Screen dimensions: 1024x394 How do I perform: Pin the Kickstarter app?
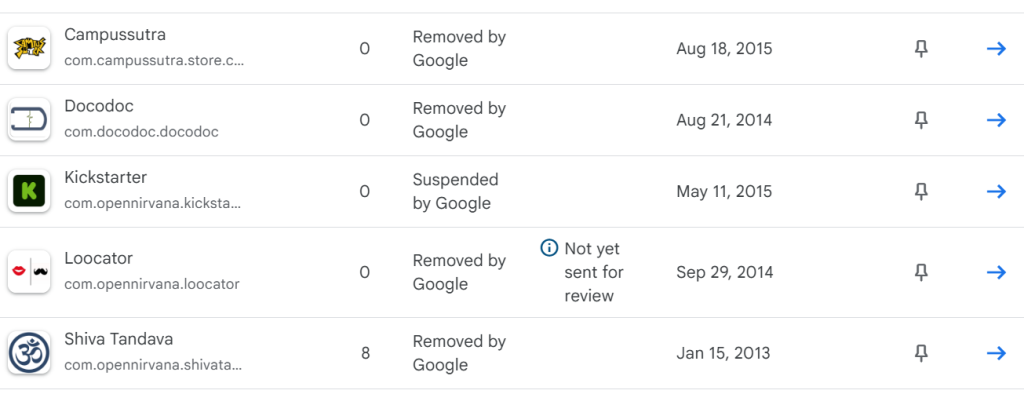(x=921, y=191)
